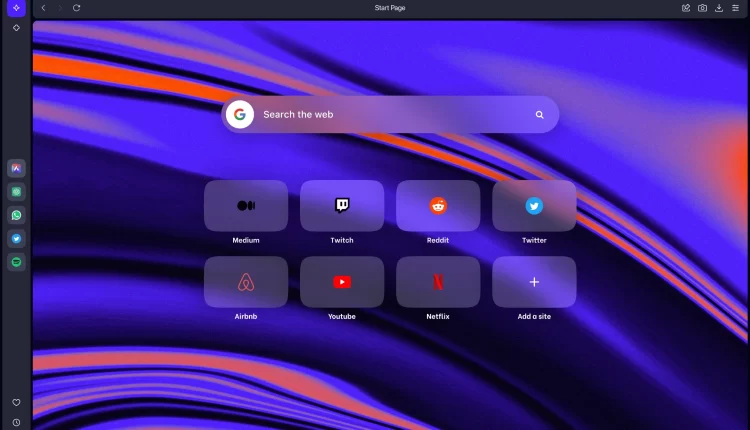Open Spotify player in the sidebar

pyautogui.click(x=16, y=262)
